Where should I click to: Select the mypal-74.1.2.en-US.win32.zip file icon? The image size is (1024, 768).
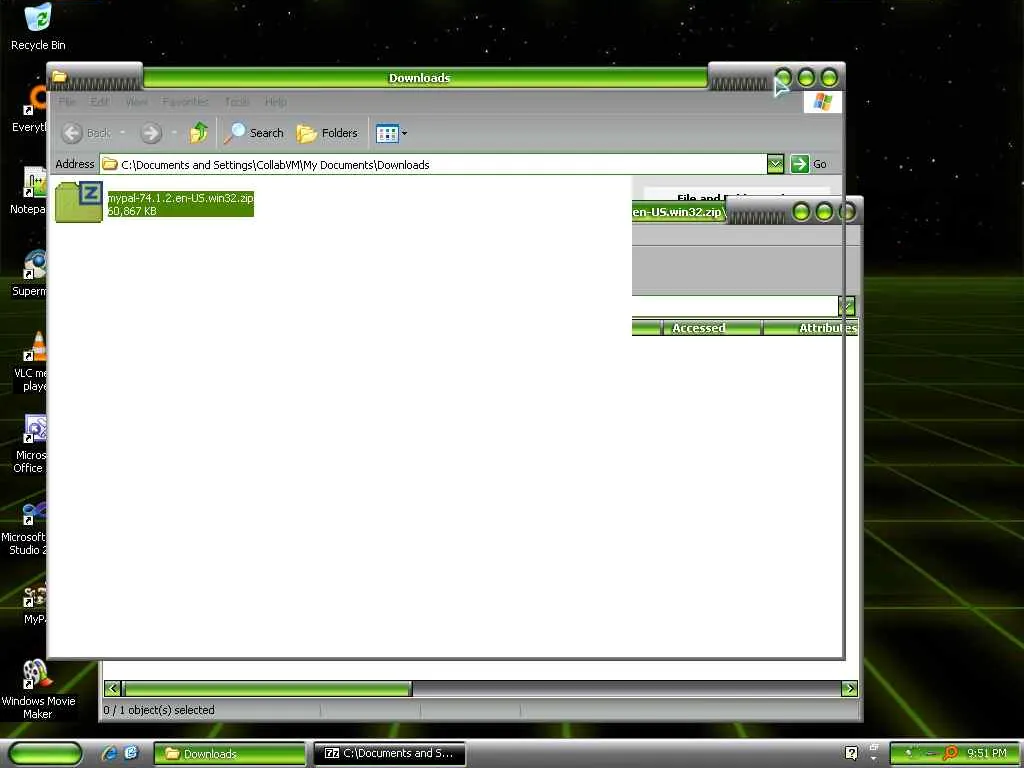click(x=78, y=202)
